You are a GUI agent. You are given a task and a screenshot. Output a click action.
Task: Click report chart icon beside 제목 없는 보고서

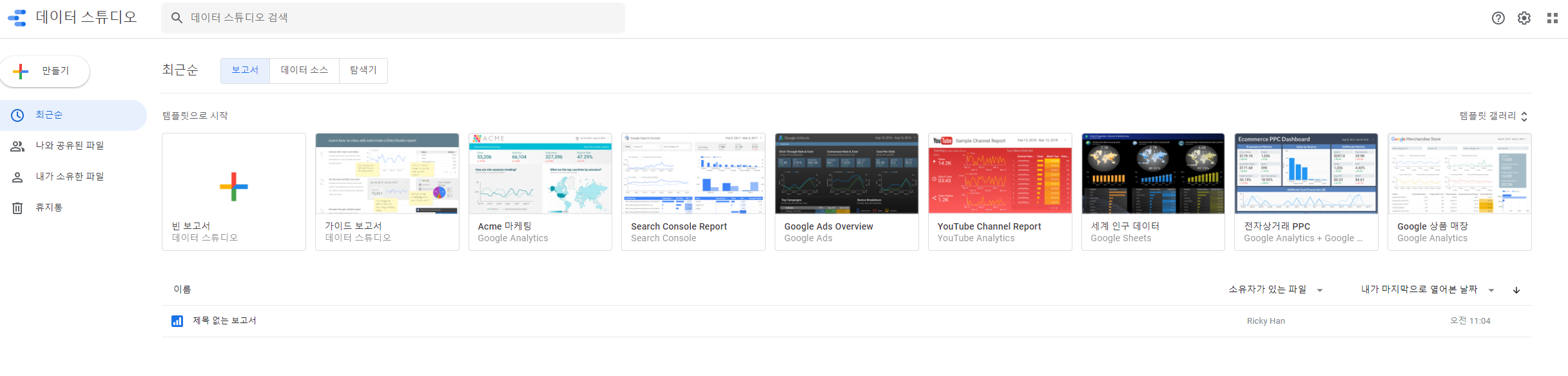[x=177, y=321]
